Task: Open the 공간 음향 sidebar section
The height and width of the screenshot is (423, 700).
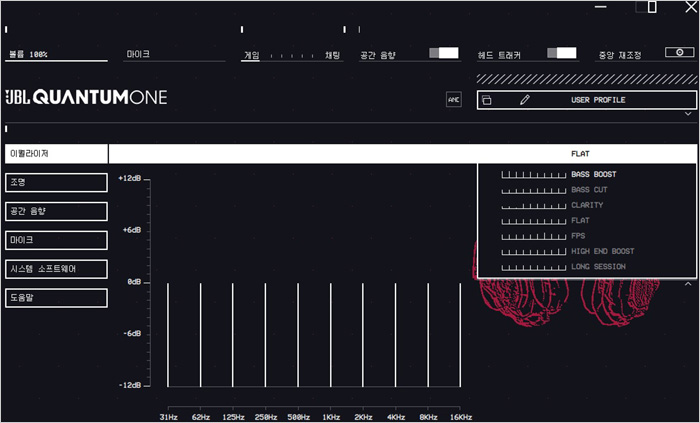Action: pyautogui.click(x=56, y=212)
